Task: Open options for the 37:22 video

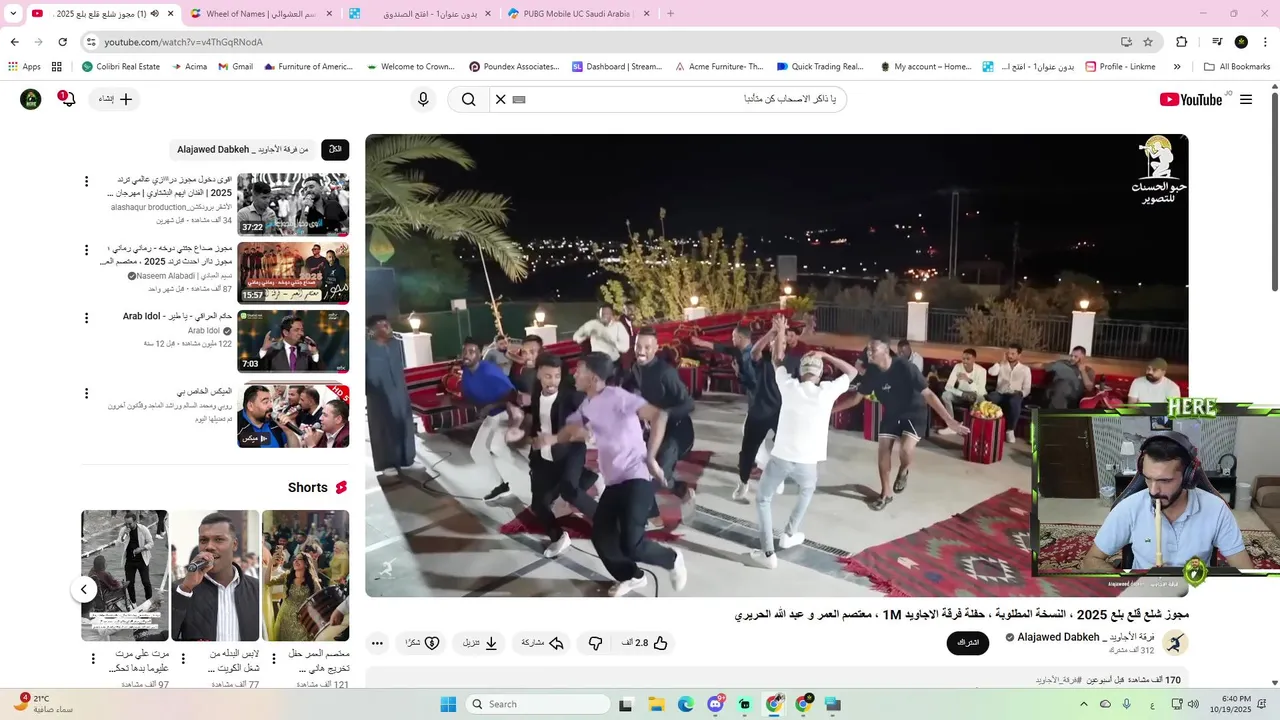Action: [x=86, y=181]
